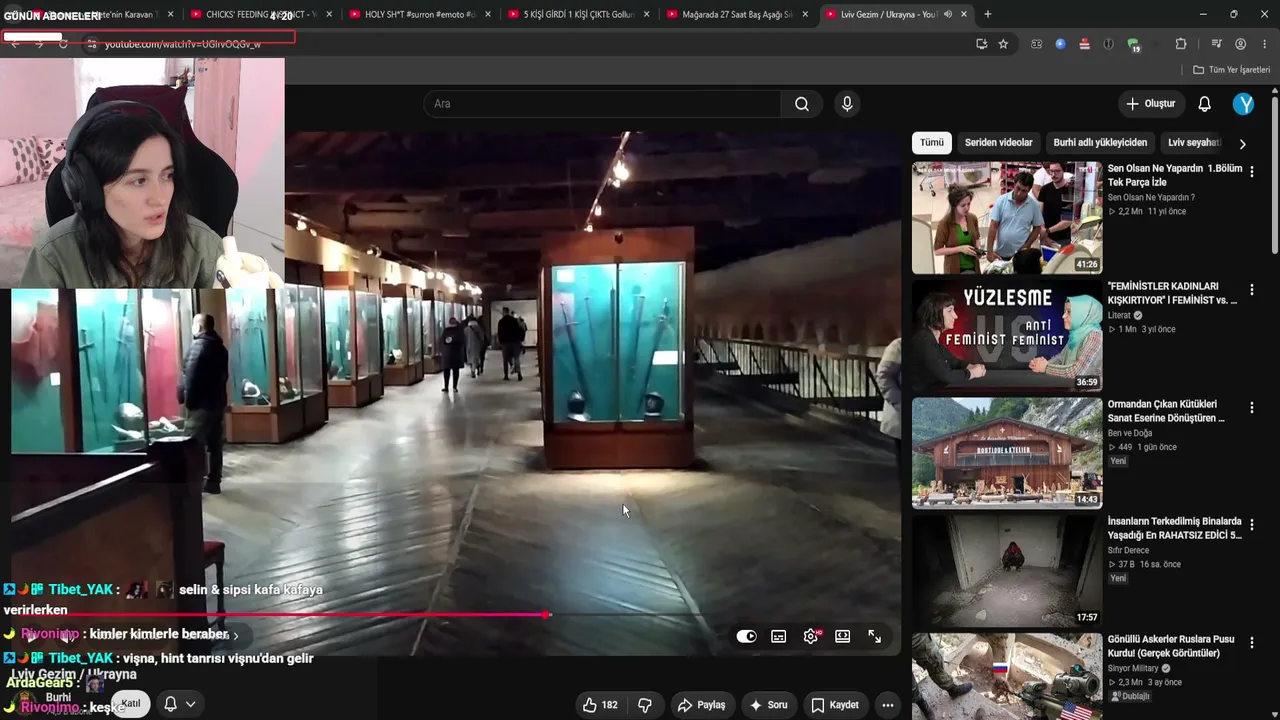Open Gönüllü Askerler Ruslara Pusu video title
The image size is (1280, 720).
1171,646
